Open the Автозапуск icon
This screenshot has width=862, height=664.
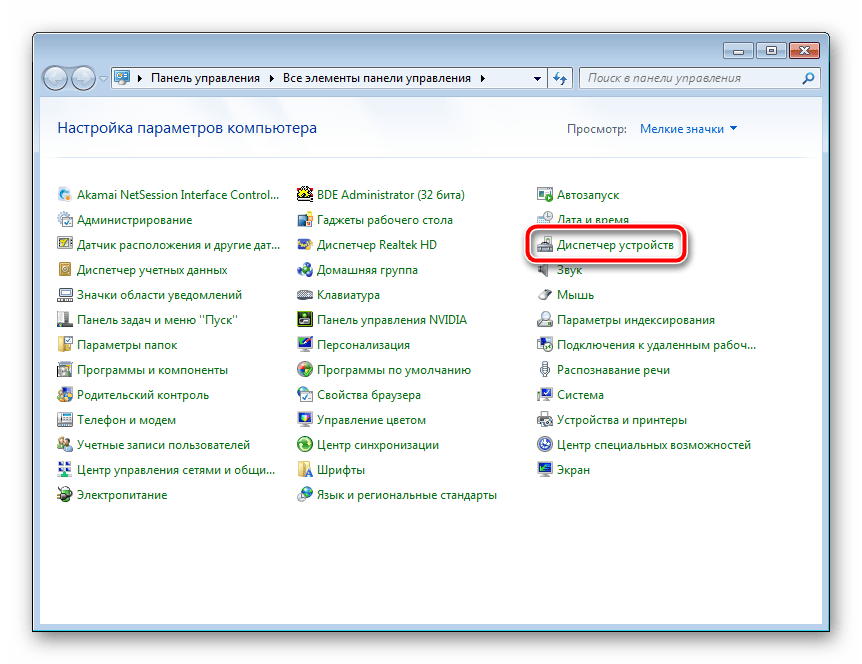coord(545,195)
